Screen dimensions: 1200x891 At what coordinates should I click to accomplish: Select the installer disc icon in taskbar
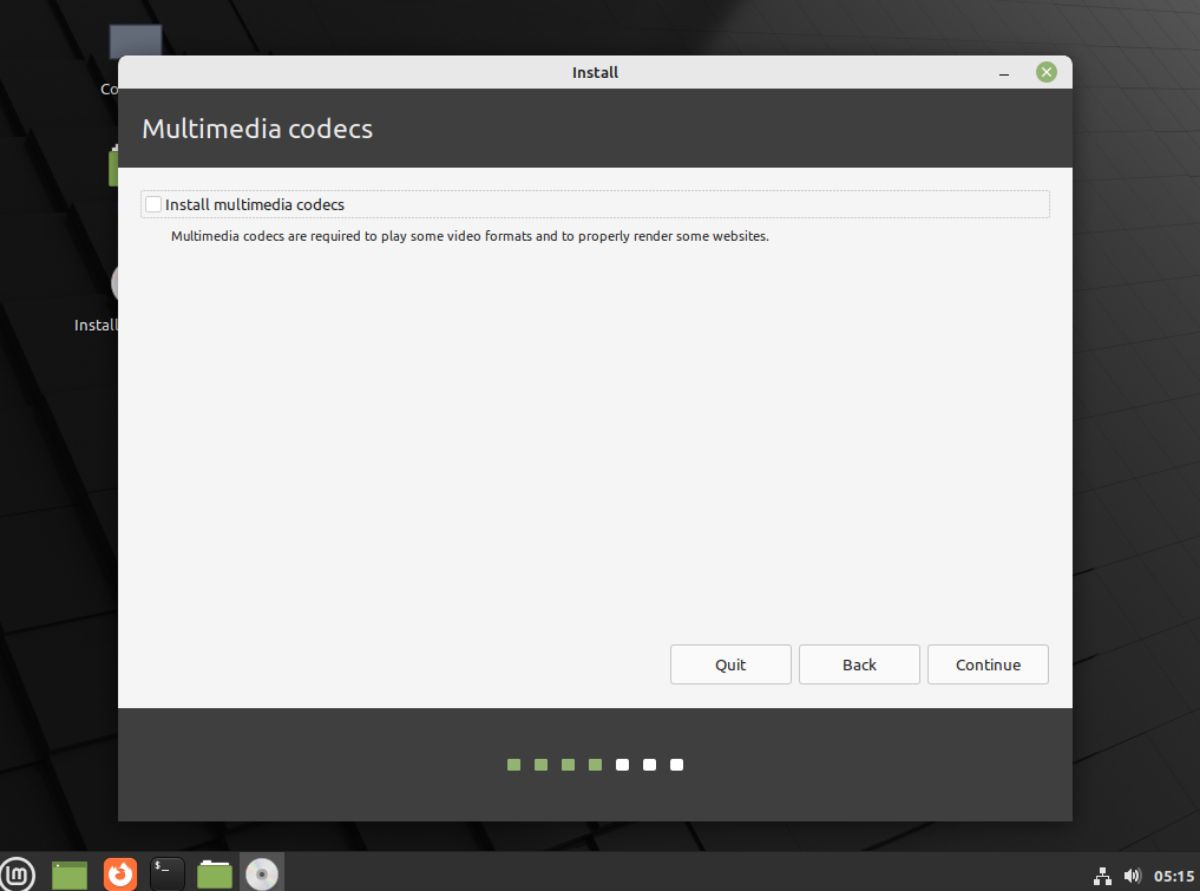point(262,872)
